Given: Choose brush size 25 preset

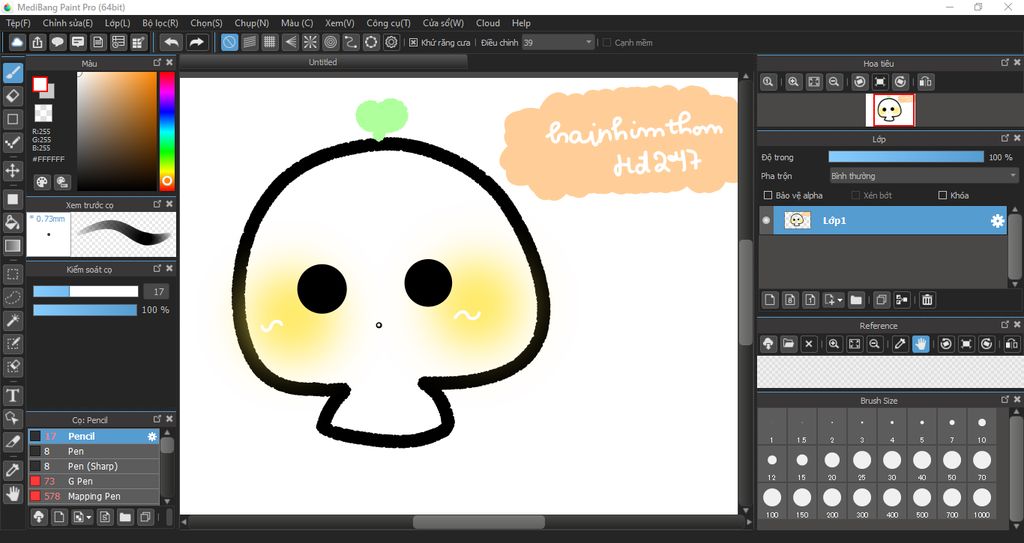Looking at the screenshot, I should coord(862,463).
